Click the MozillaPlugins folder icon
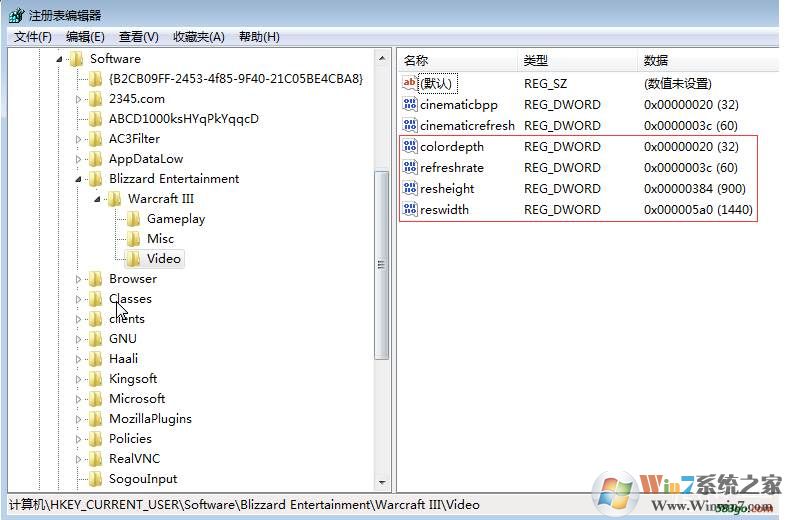The image size is (789, 520). 95,418
